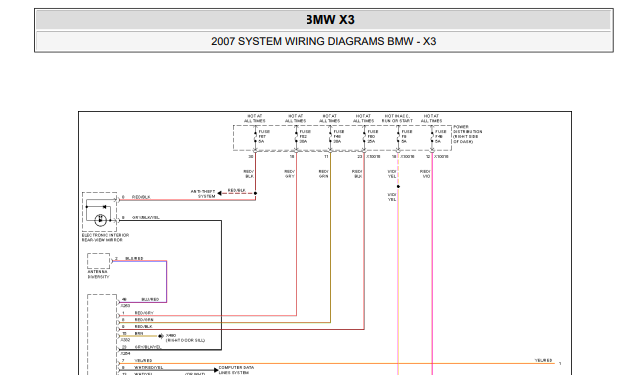Click the orange yellow/red horizontal wire
Viewport: 634px width, 375px height.
click(x=336, y=364)
